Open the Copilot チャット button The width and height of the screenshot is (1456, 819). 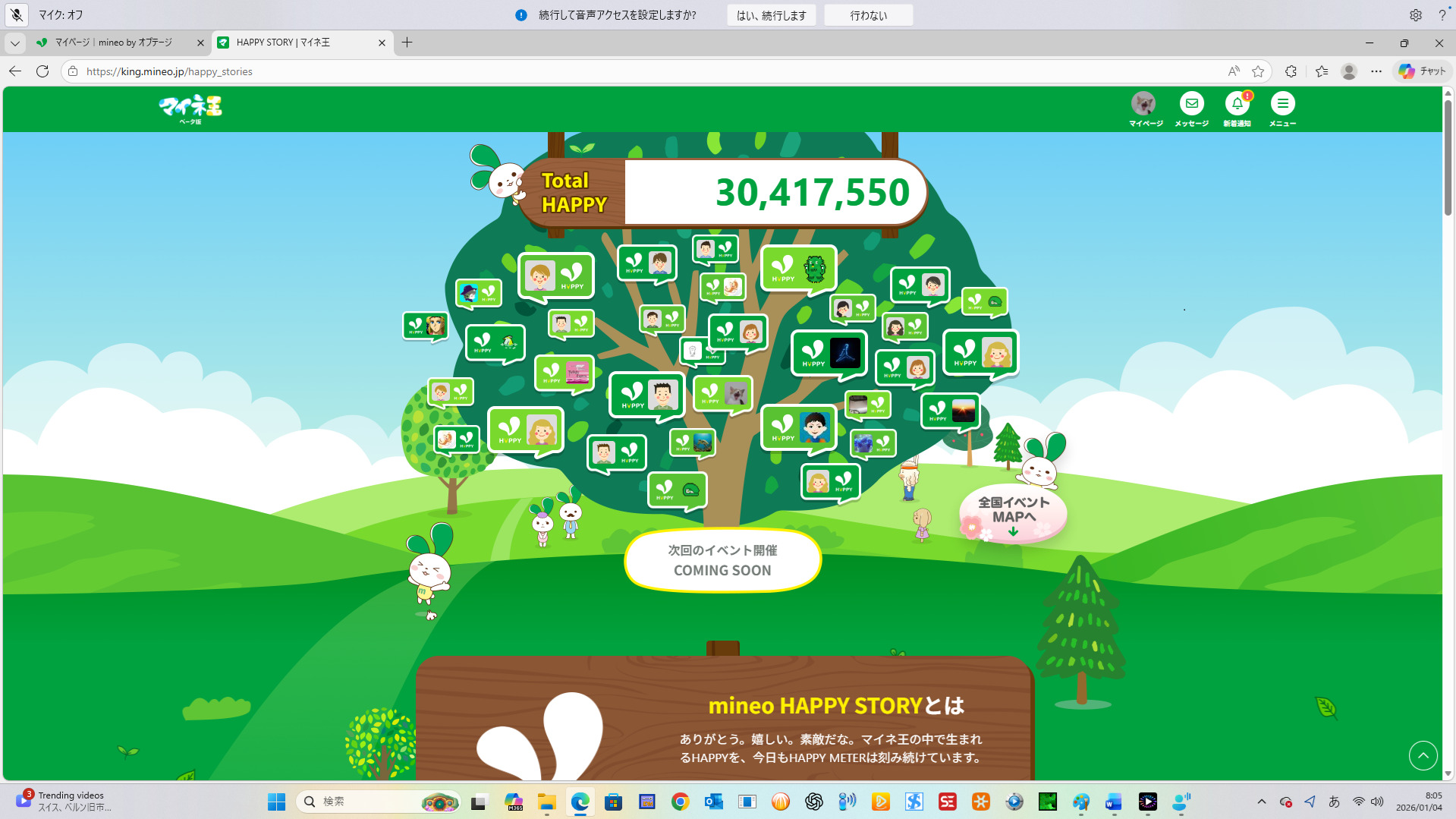pos(1422,71)
